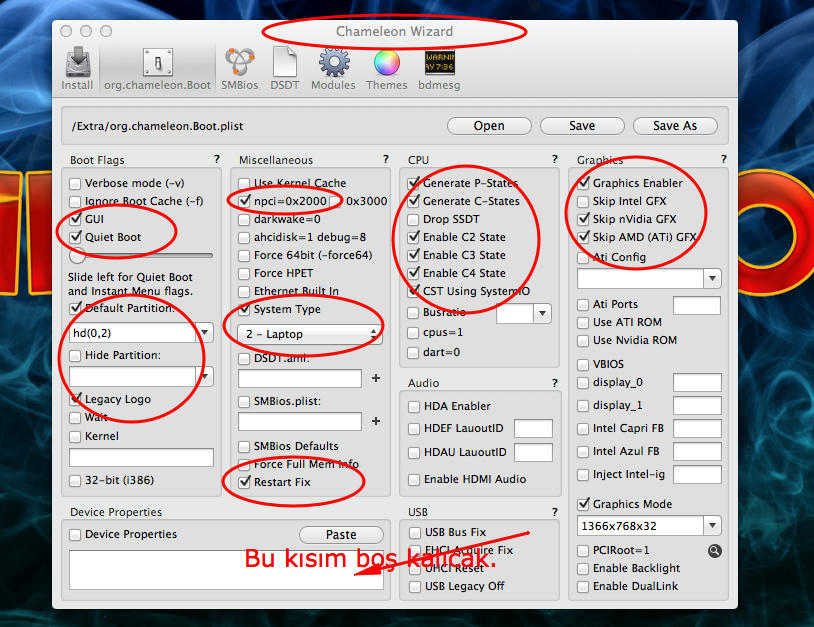Click the Quiet Boot slider track
The image size is (814, 627).
coord(140,257)
